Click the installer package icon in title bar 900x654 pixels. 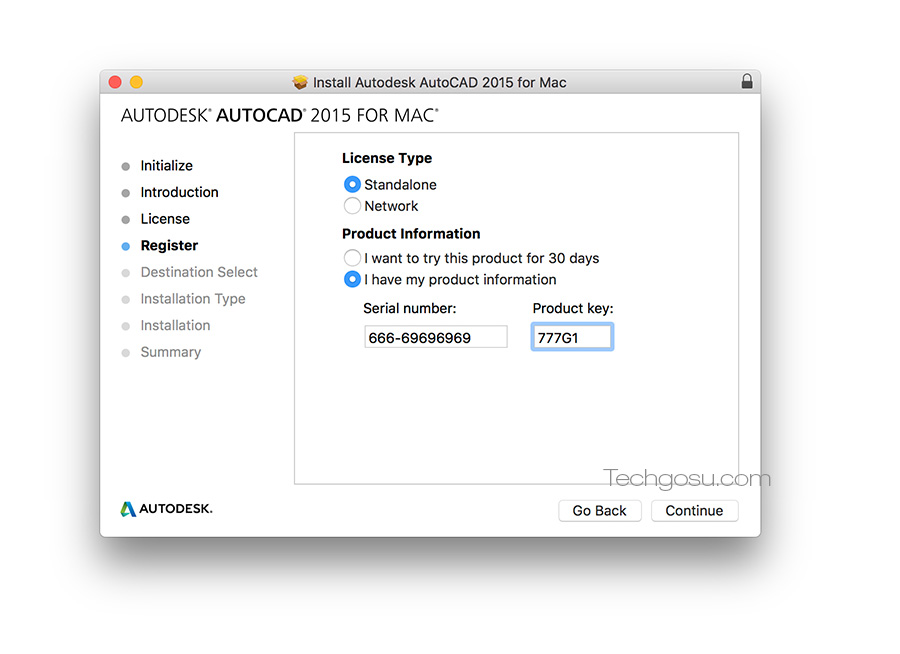[x=300, y=82]
